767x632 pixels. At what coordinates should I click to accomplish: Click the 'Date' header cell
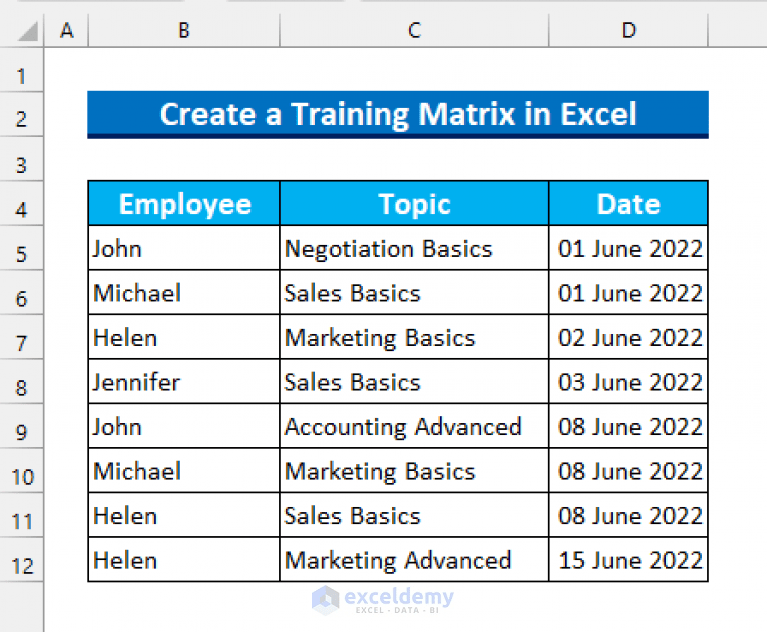[629, 203]
